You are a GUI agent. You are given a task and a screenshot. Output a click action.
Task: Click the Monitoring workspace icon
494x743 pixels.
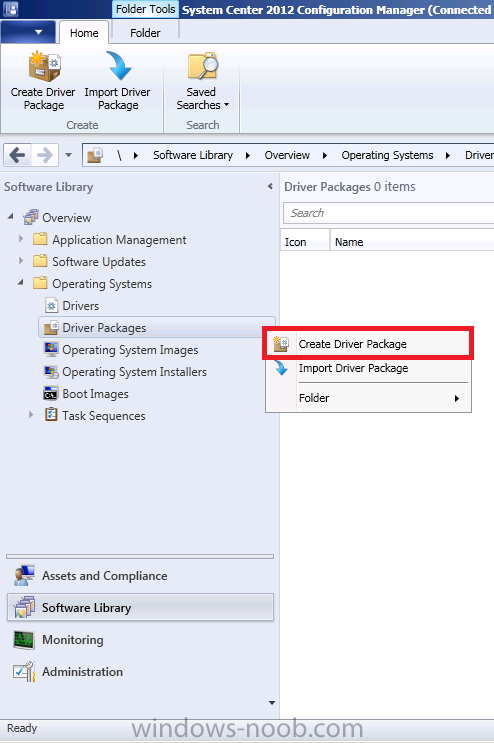click(x=24, y=640)
